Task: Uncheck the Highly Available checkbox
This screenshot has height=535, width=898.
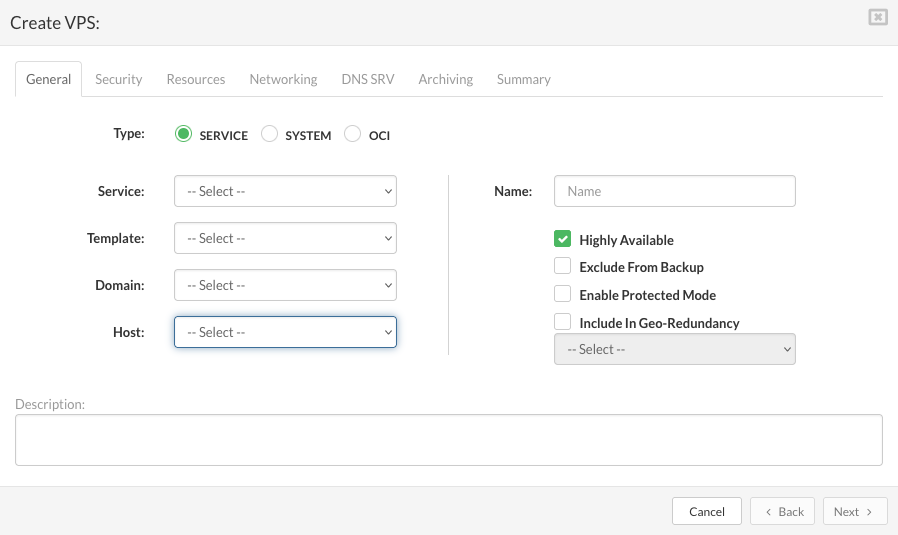Action: coord(562,239)
